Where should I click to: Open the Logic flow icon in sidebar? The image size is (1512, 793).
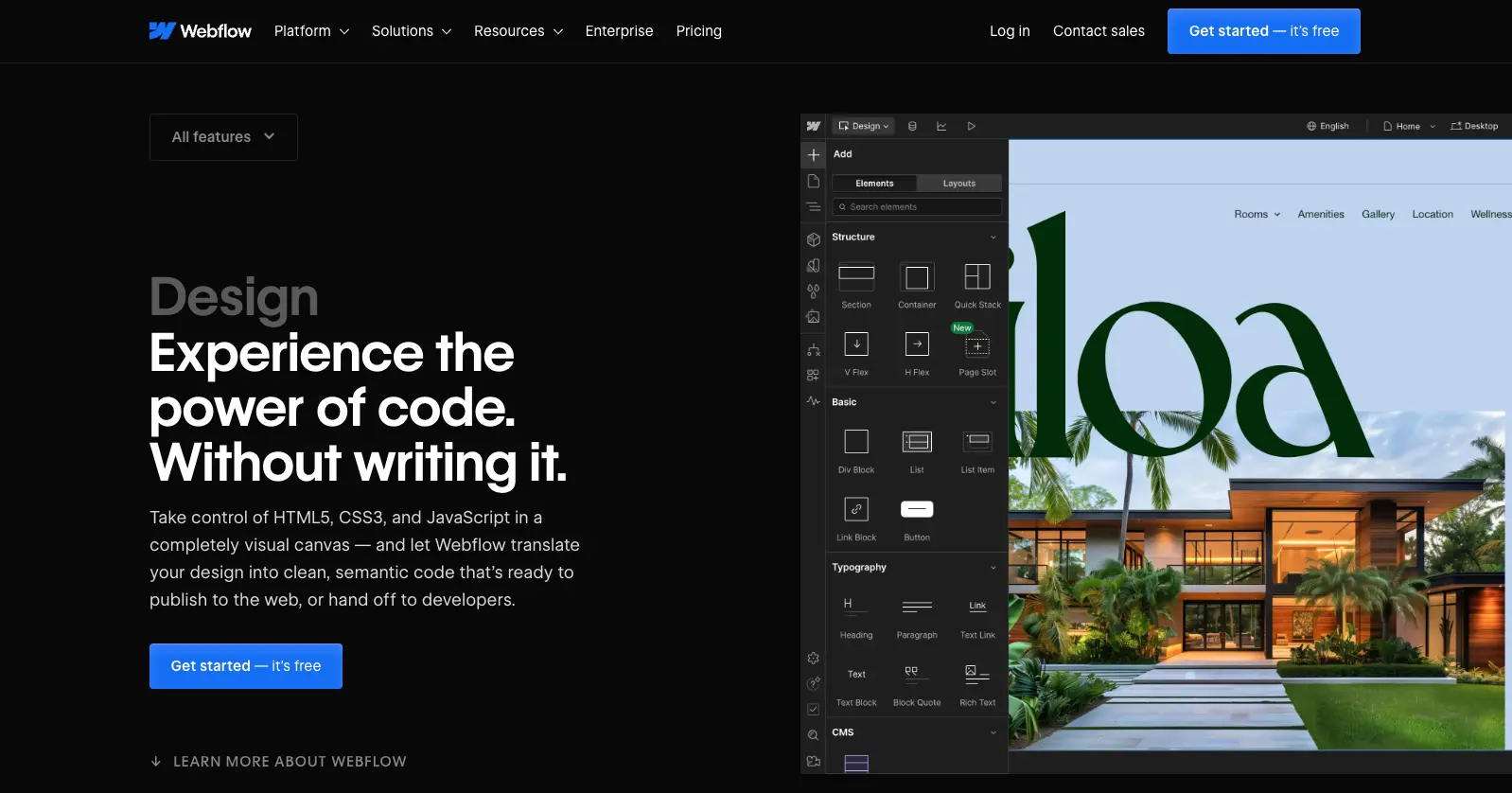[813, 349]
